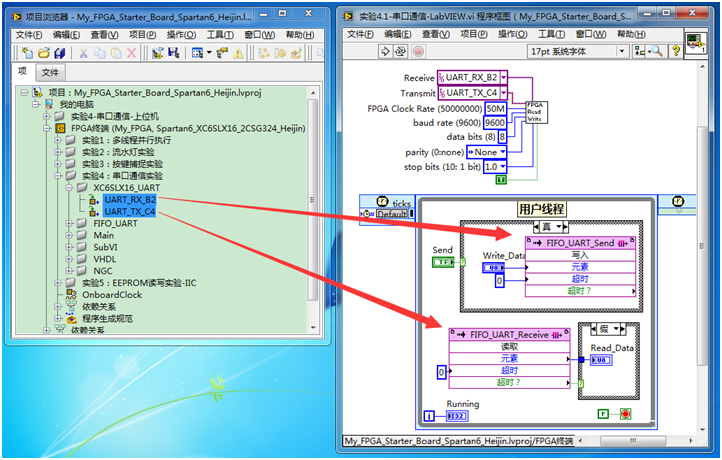The width and height of the screenshot is (722, 460).
Task: Open the 真 case selector dropdown
Action: coord(559,227)
